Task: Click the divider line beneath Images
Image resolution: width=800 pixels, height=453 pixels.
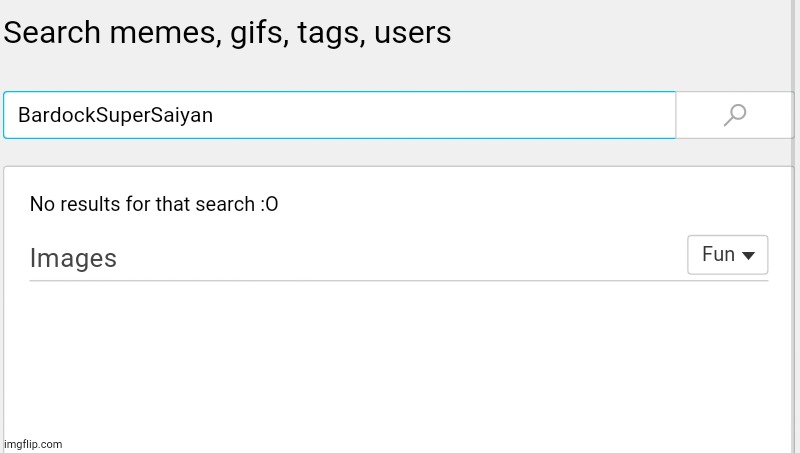Action: (x=399, y=281)
